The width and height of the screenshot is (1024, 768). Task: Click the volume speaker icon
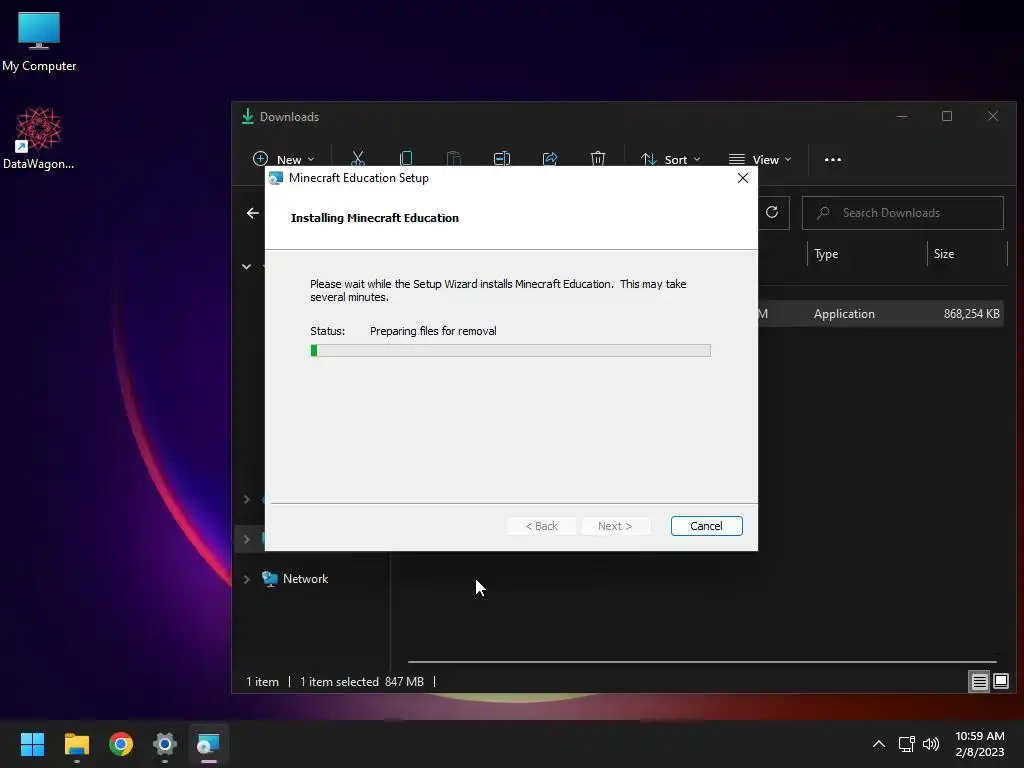tap(931, 744)
